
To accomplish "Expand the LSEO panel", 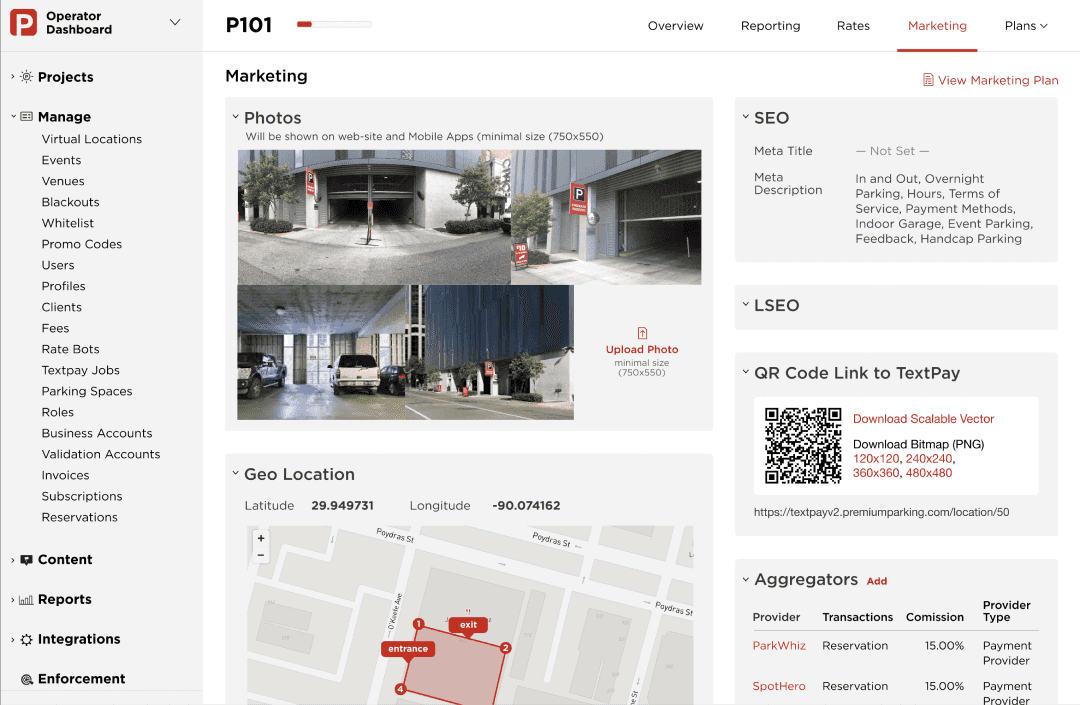I will (x=745, y=307).
